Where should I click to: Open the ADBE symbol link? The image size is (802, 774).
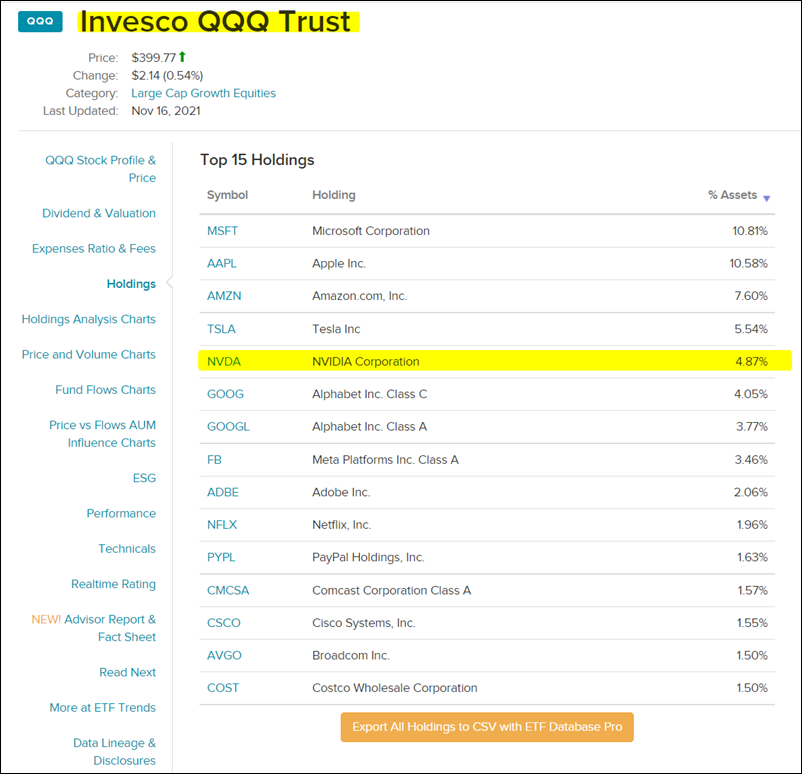[x=222, y=492]
